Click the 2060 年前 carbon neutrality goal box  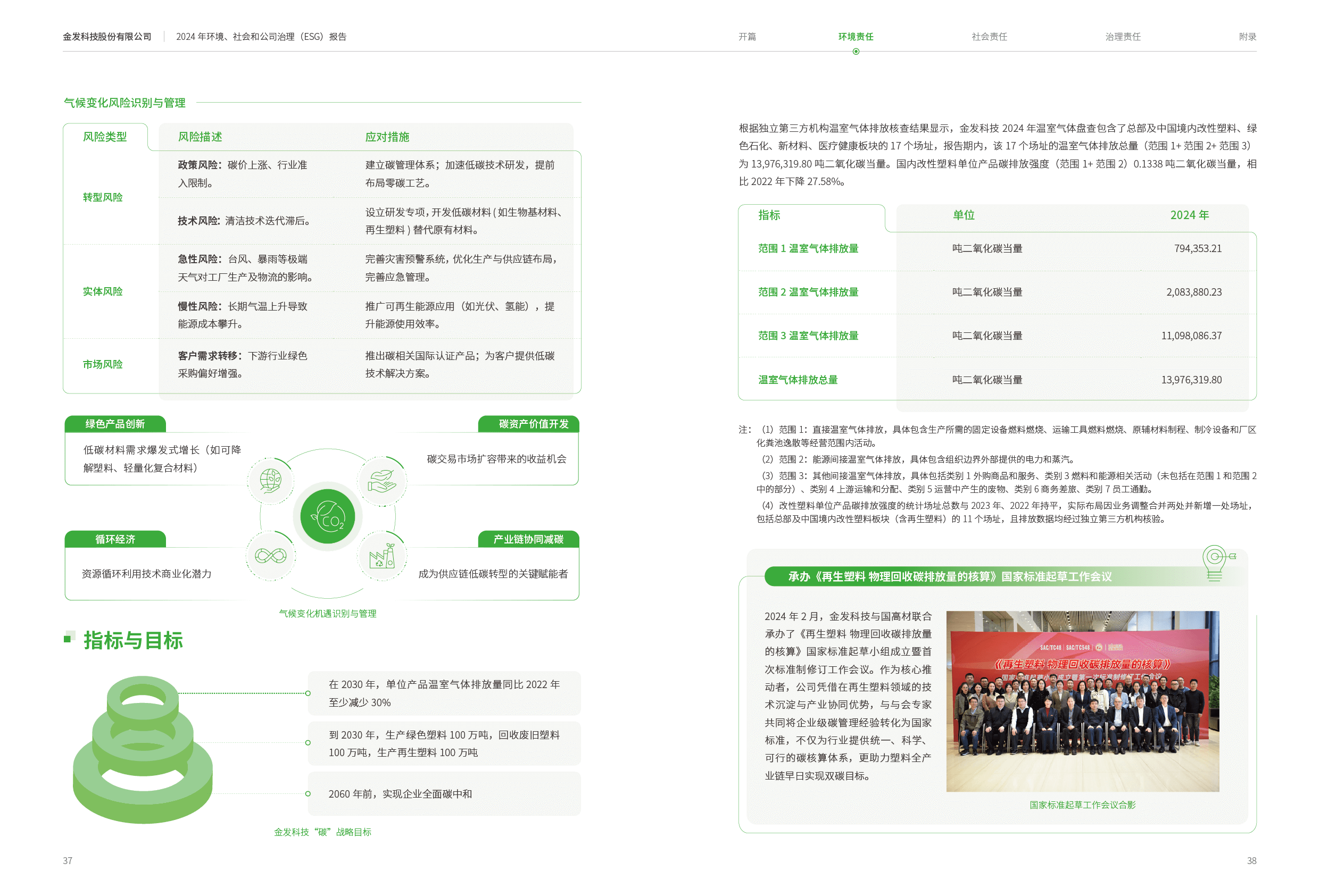(x=444, y=793)
